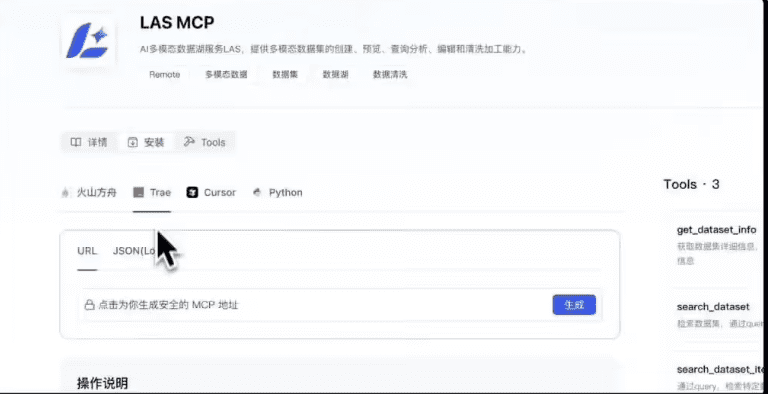Select the Cursor platform tab

pyautogui.click(x=211, y=193)
